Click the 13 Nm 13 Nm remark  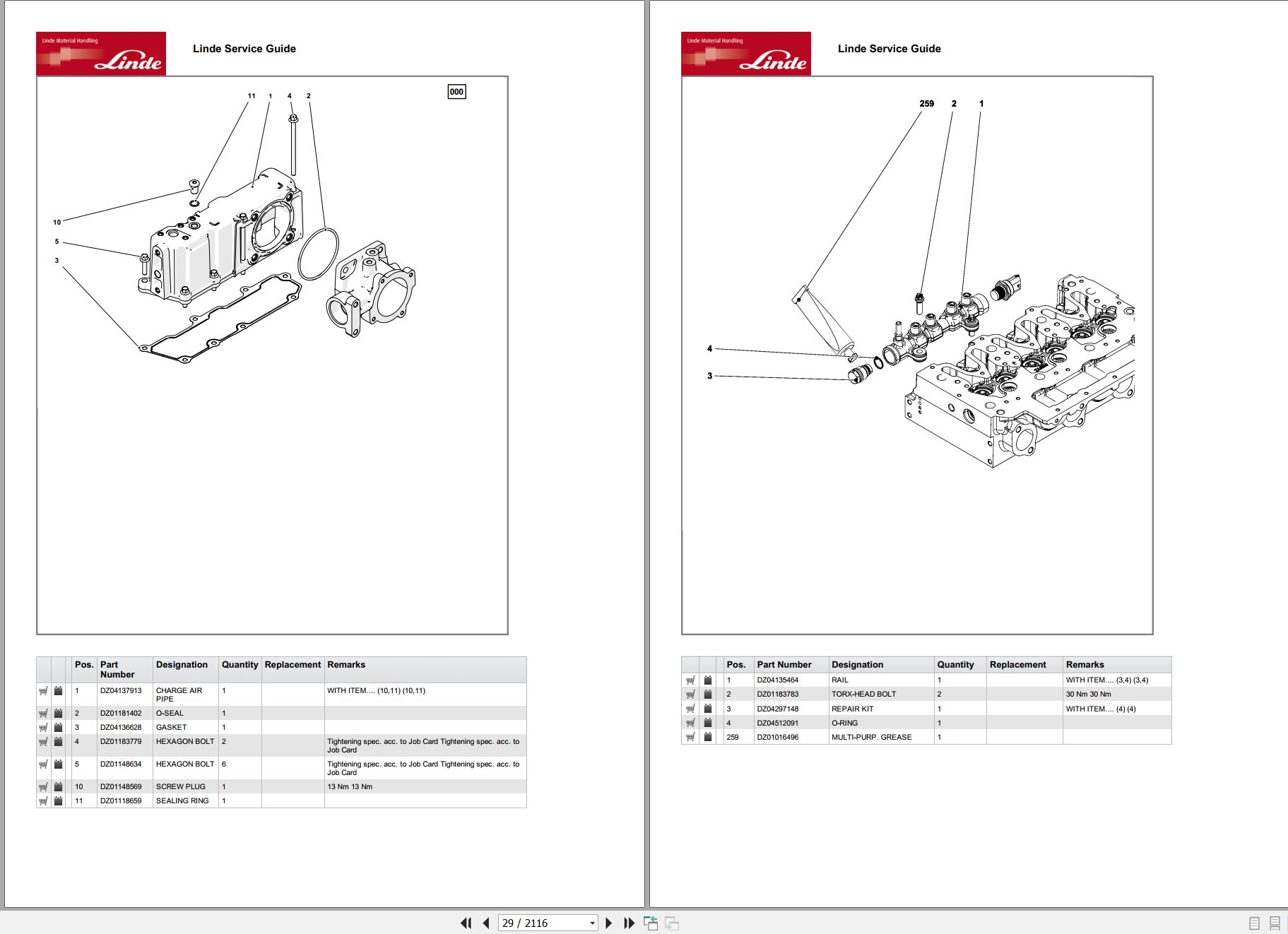click(x=350, y=787)
